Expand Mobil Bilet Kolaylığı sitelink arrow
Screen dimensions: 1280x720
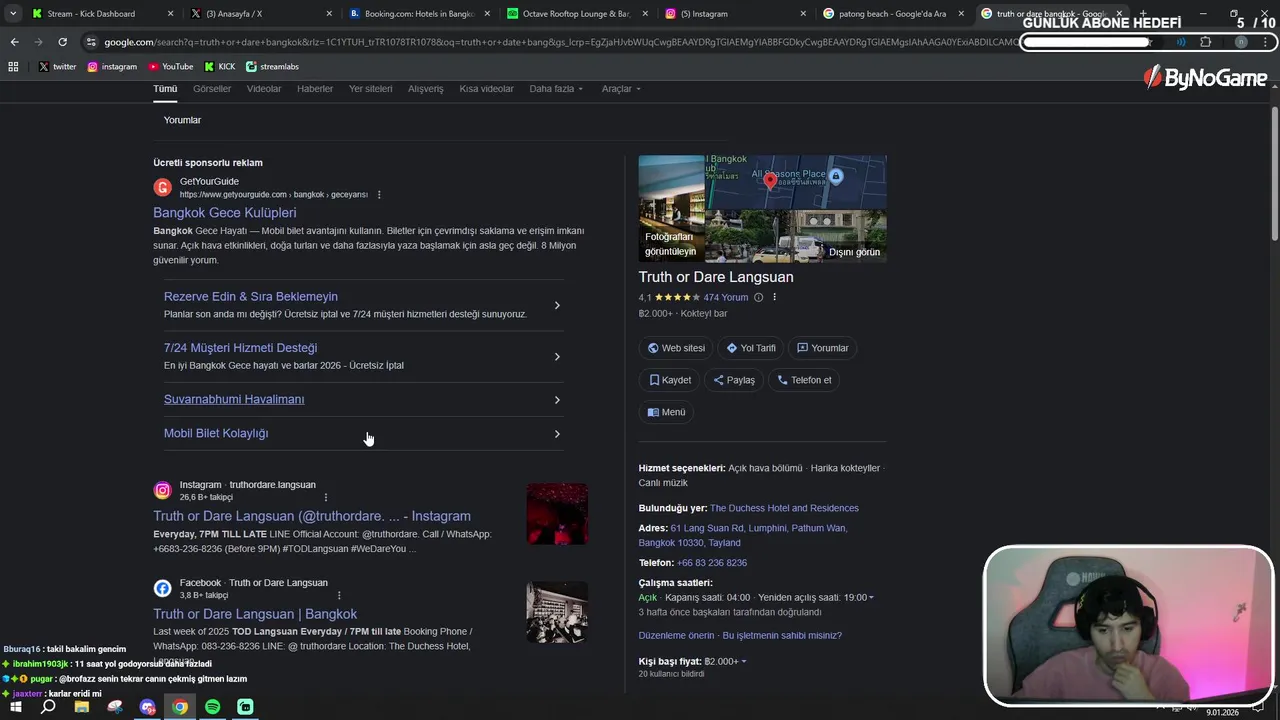tap(557, 434)
